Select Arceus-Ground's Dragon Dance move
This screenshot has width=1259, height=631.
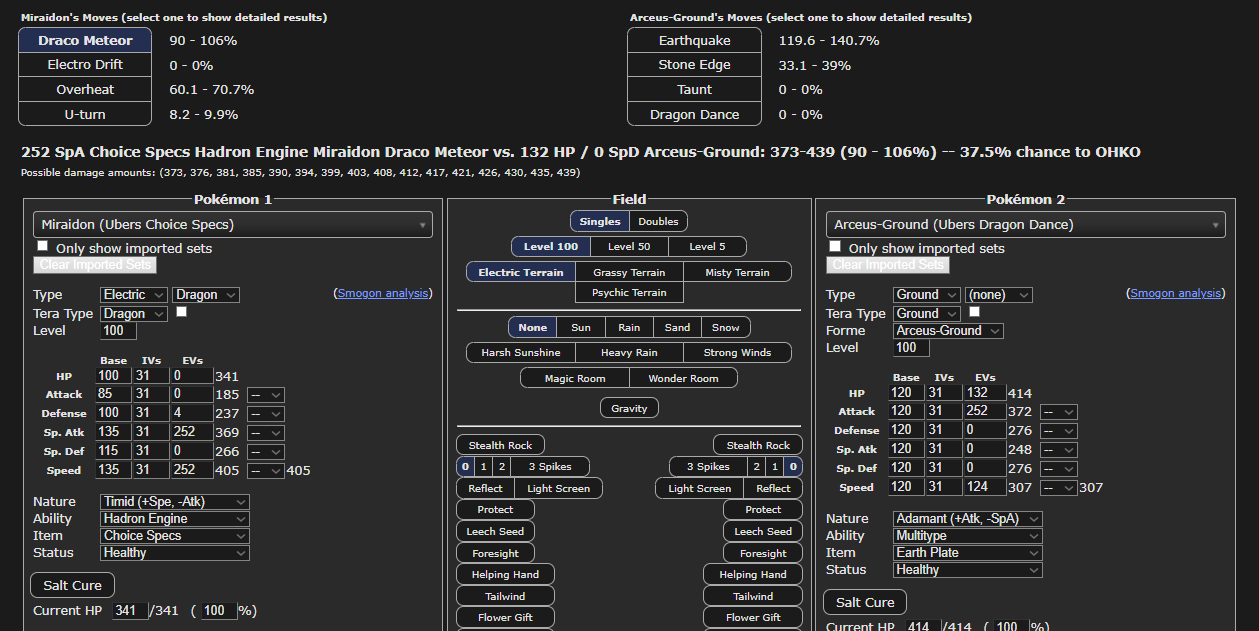point(694,114)
